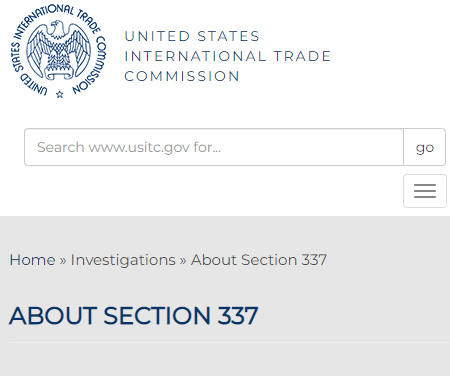
Task: Expand the collapsed site navigation toggle
Action: (425, 191)
